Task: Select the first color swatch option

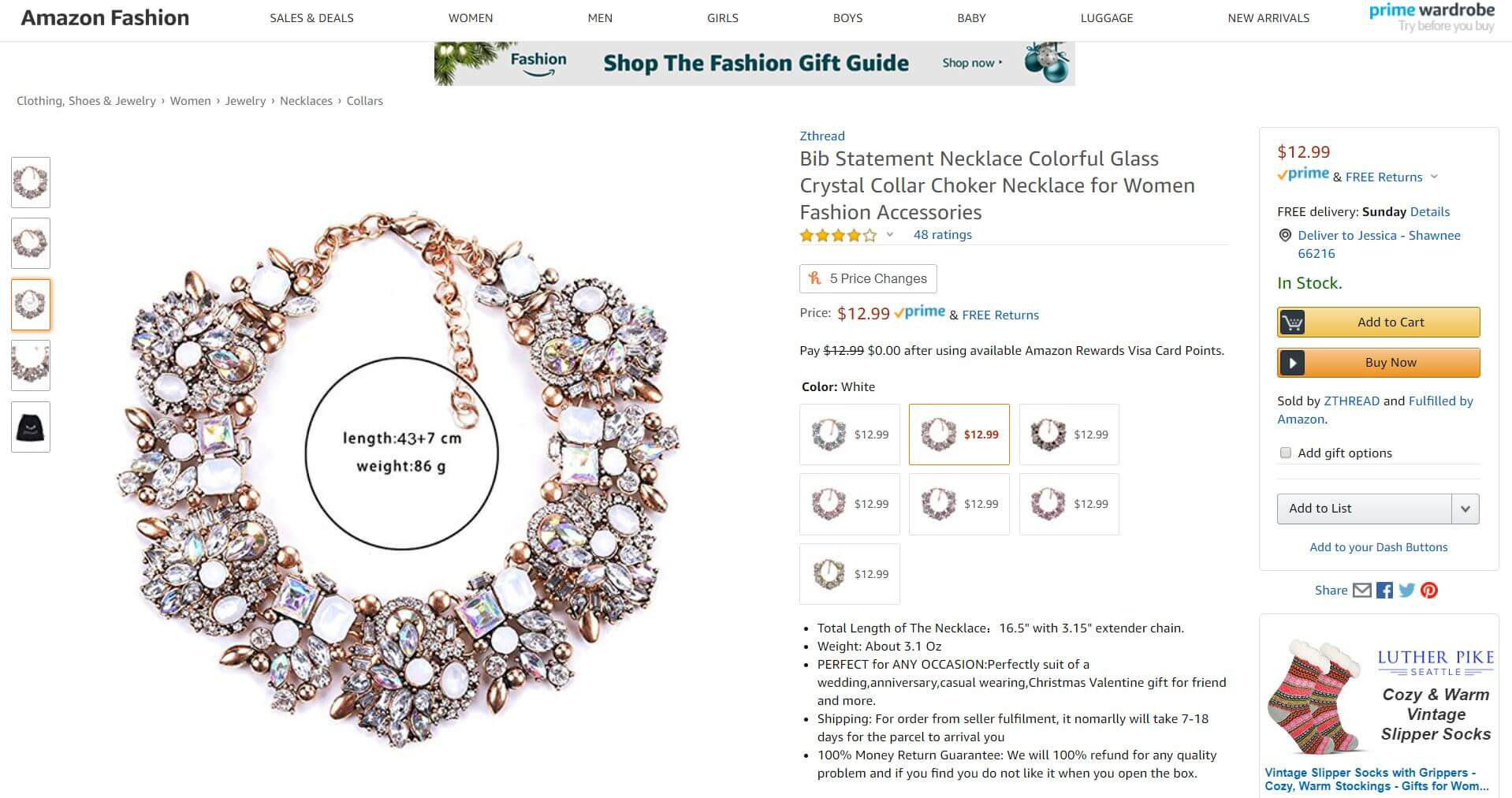Action: (849, 434)
